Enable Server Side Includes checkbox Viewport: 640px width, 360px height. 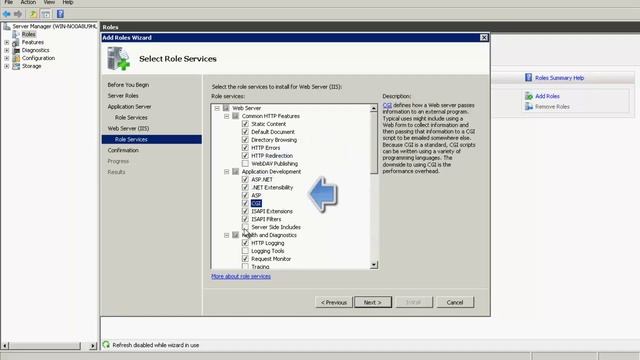(x=245, y=227)
